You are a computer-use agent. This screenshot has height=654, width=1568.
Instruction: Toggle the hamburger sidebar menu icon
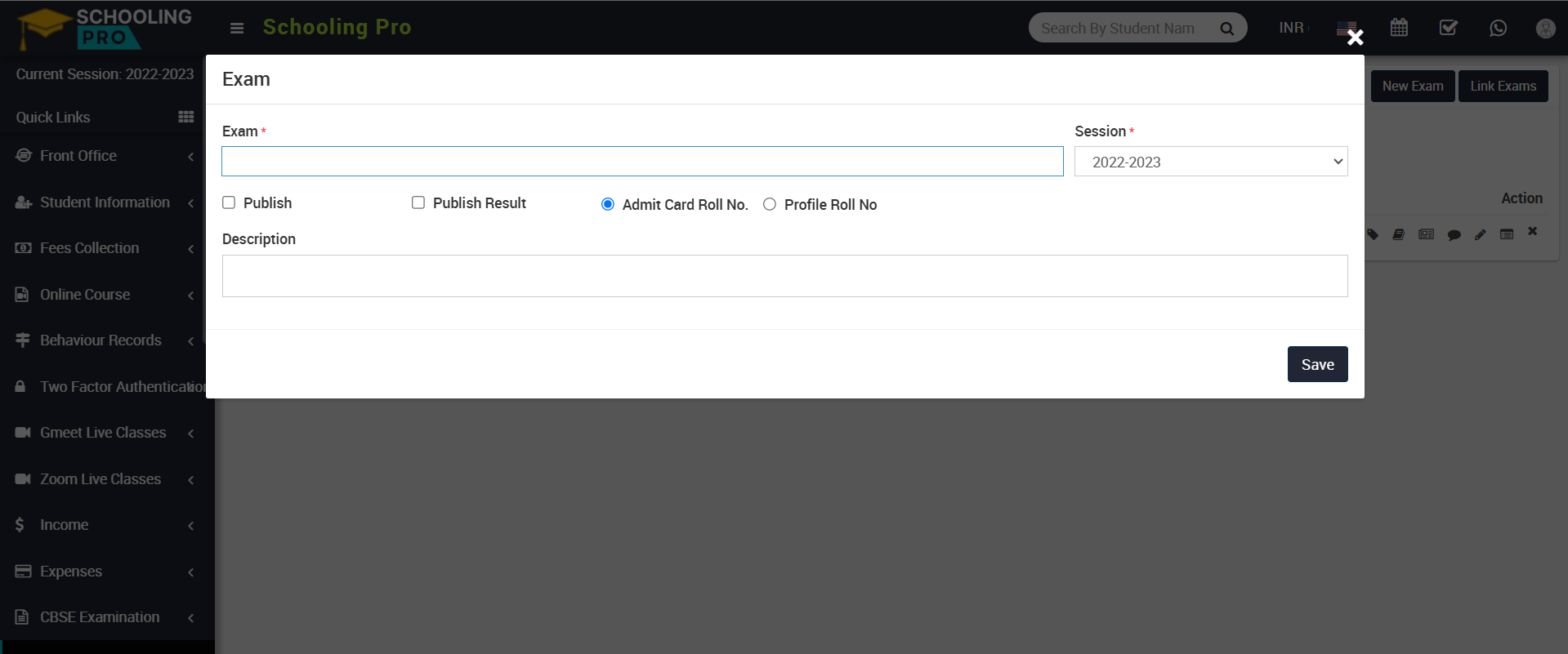(237, 29)
